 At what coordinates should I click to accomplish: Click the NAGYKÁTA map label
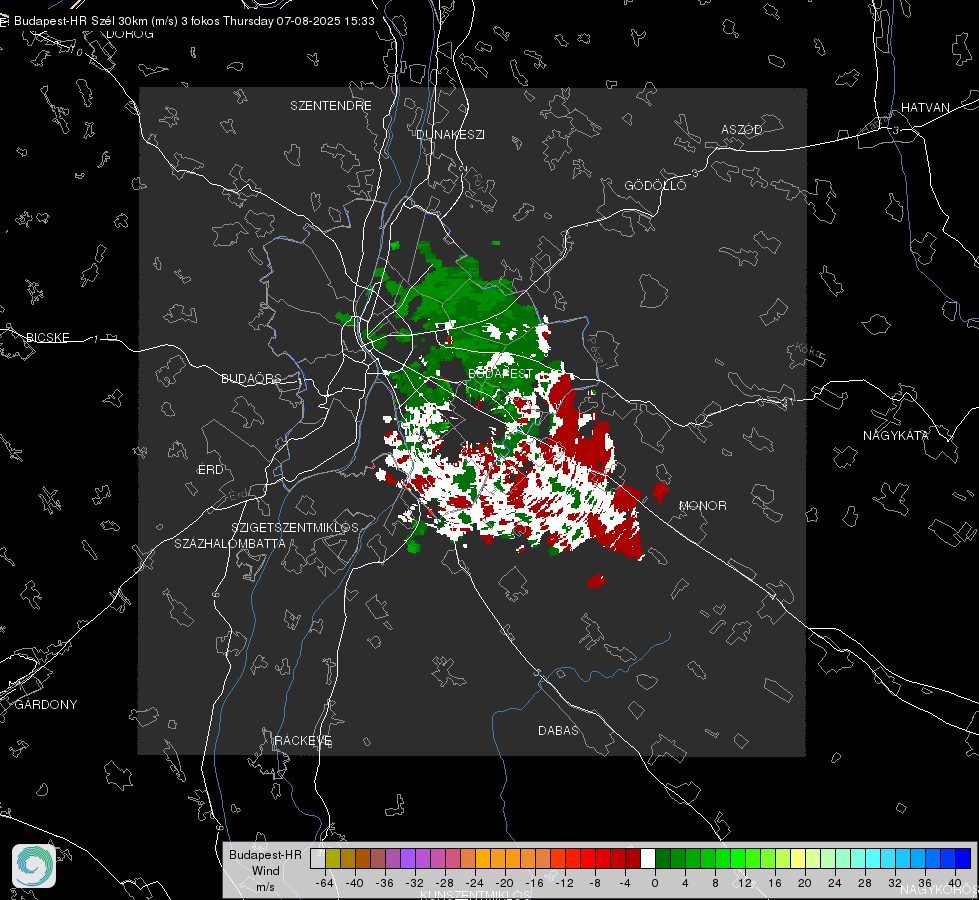pyautogui.click(x=896, y=436)
